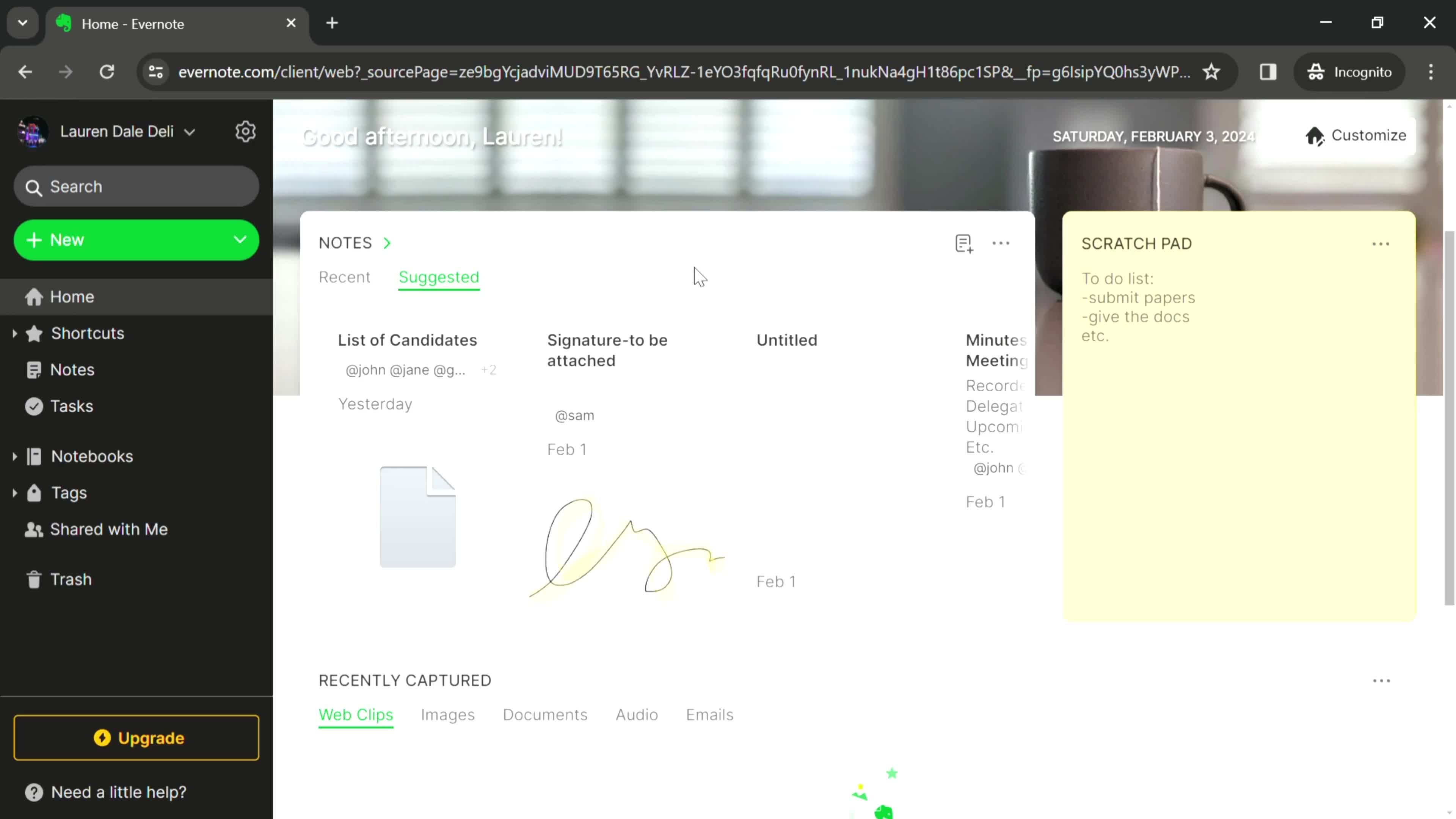Switch to the Recent notes tab
The image size is (1456, 819).
[x=344, y=277]
